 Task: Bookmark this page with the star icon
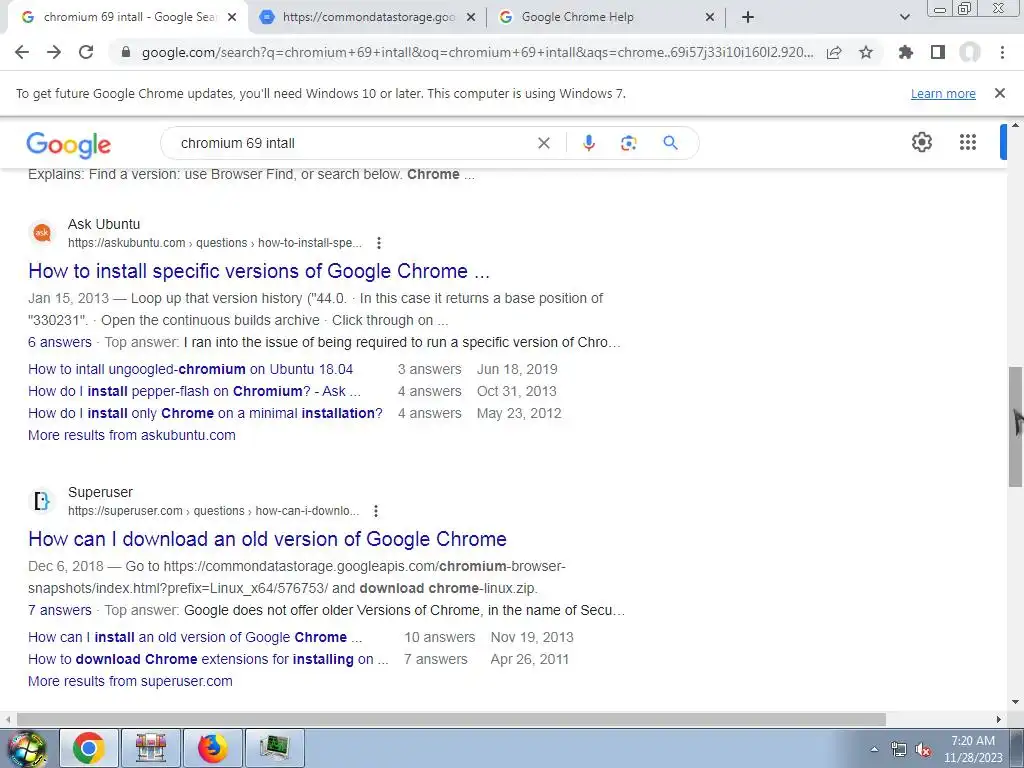(866, 52)
